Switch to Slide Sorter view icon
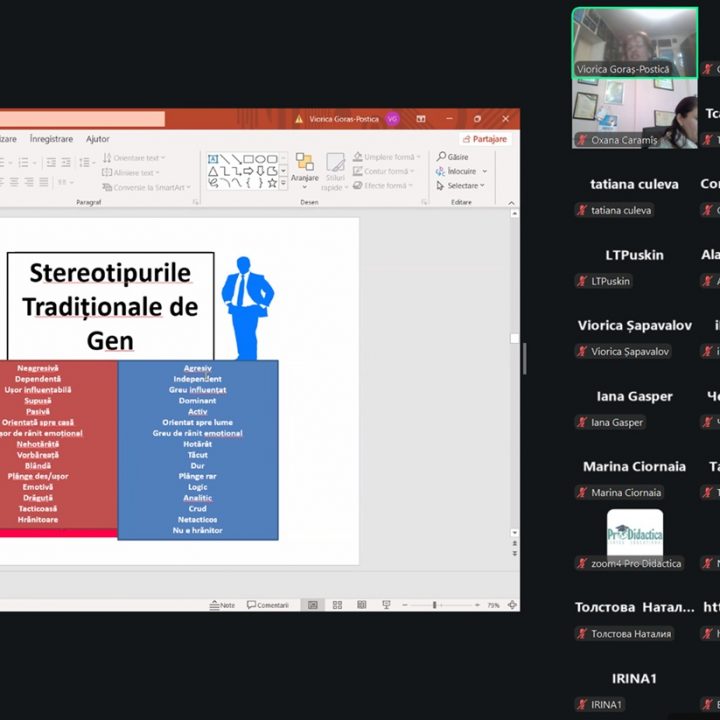This screenshot has width=720, height=720. pyautogui.click(x=336, y=605)
